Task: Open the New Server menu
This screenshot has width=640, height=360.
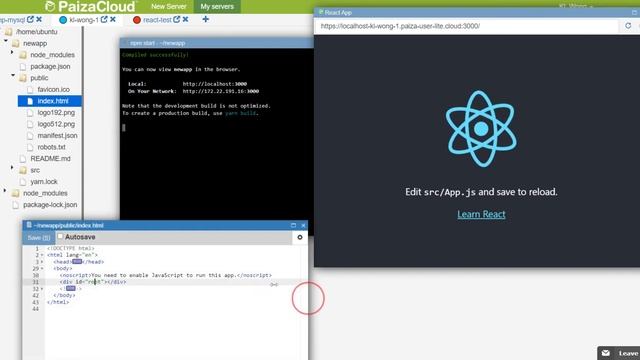Action: [x=169, y=7]
